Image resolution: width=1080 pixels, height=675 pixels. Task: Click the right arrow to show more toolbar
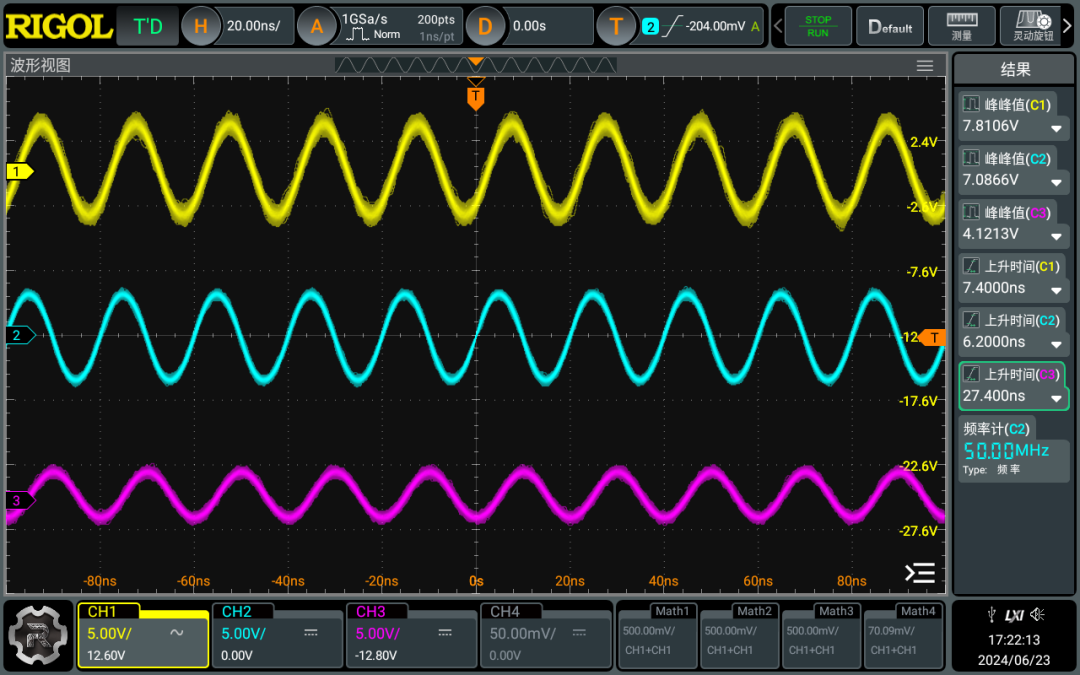(1068, 26)
